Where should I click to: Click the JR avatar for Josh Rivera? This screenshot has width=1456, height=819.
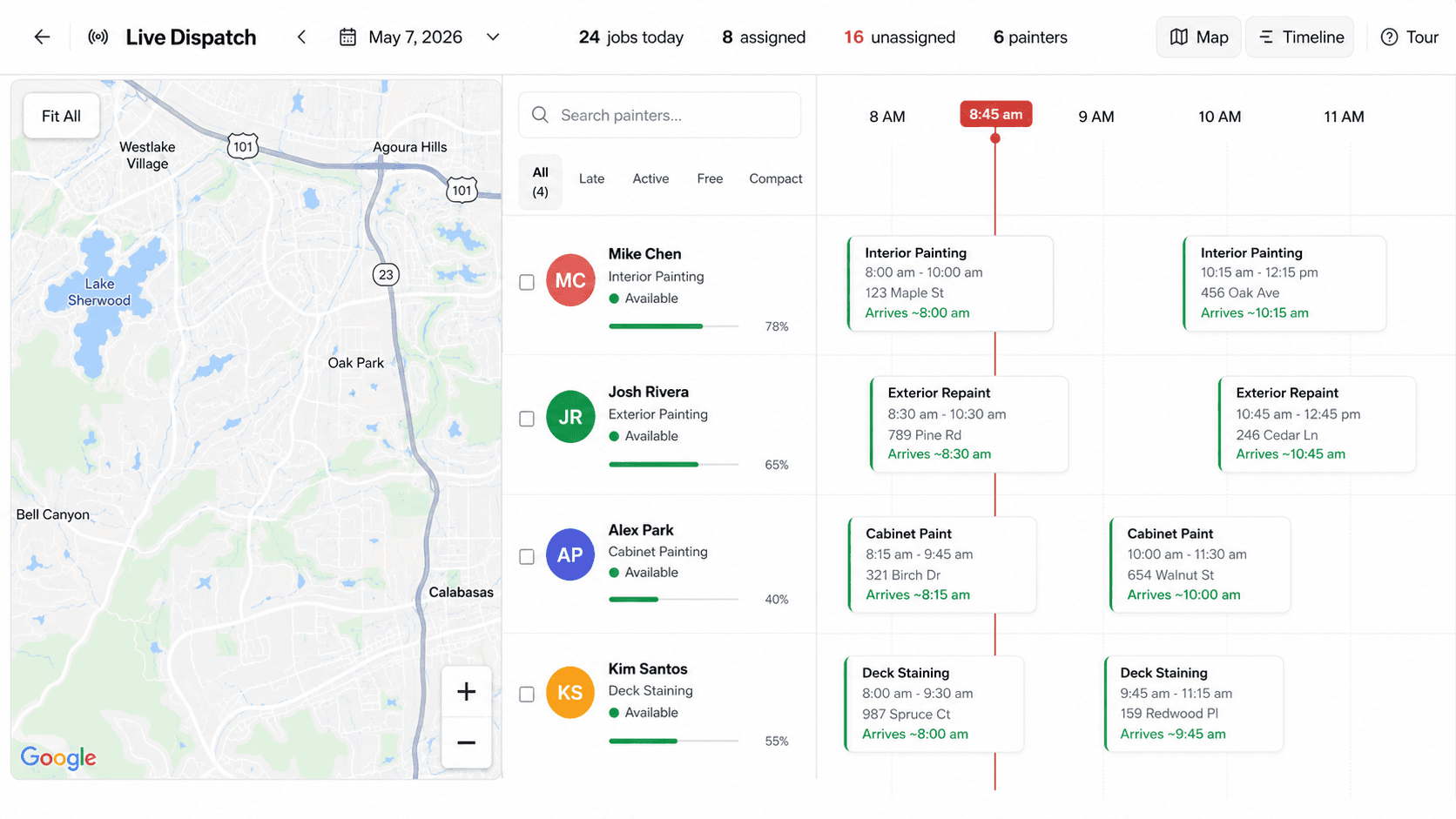(x=570, y=417)
